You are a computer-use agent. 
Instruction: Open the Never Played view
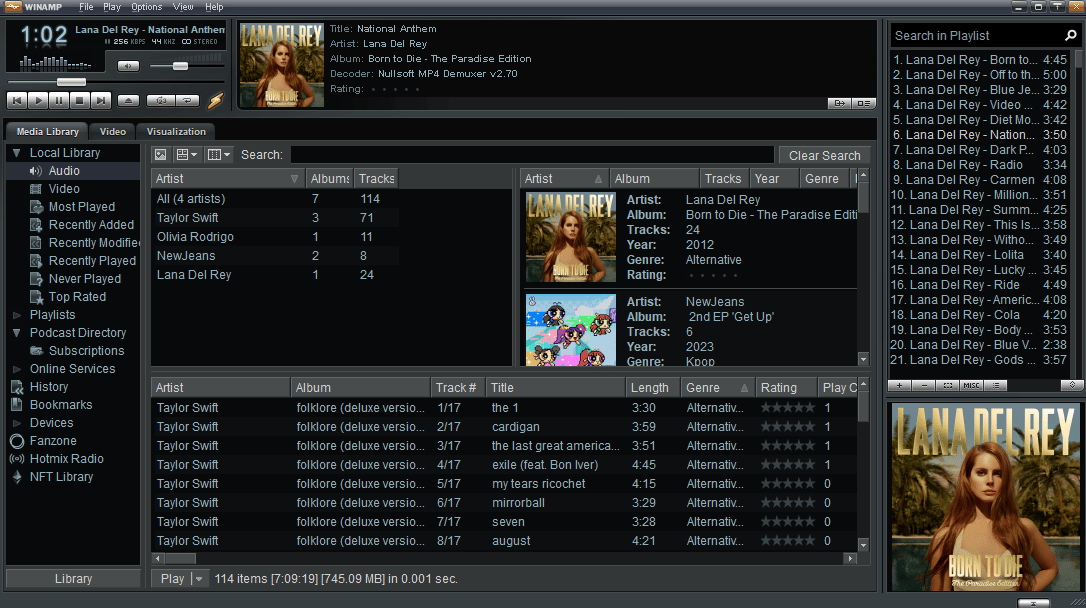point(84,278)
